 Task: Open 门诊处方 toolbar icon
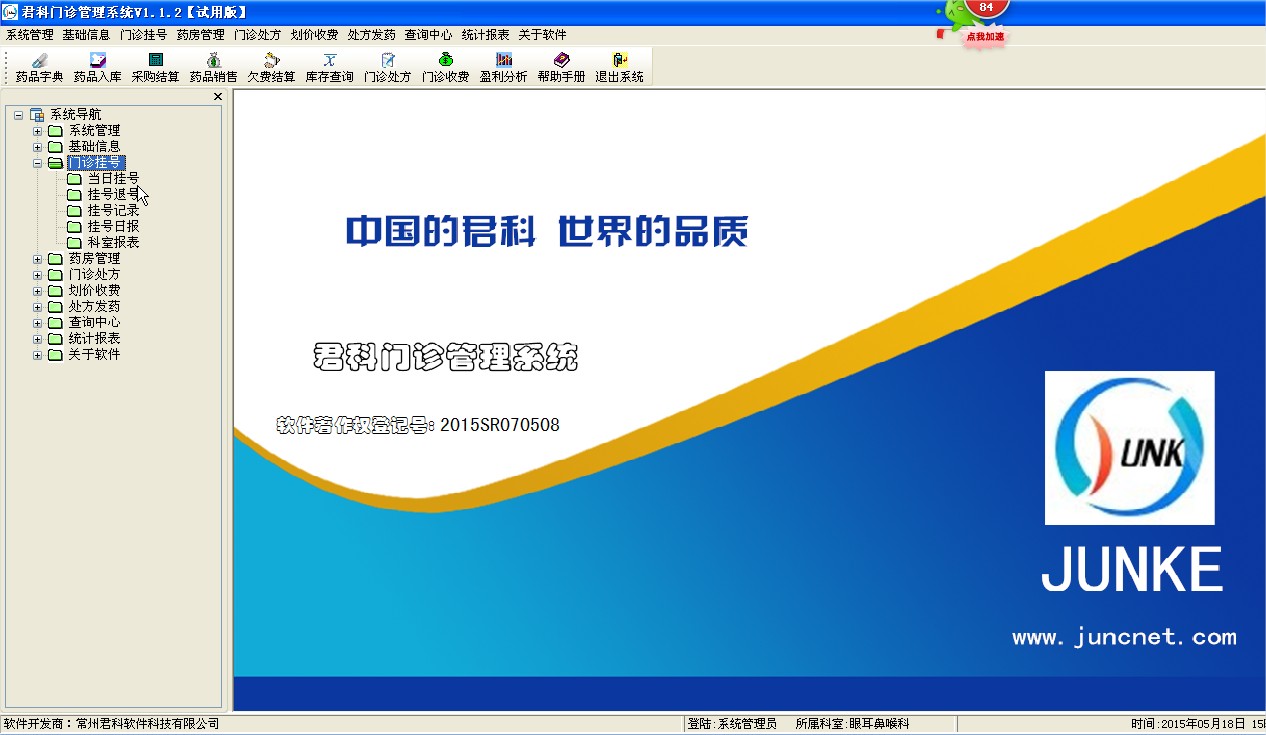point(387,67)
